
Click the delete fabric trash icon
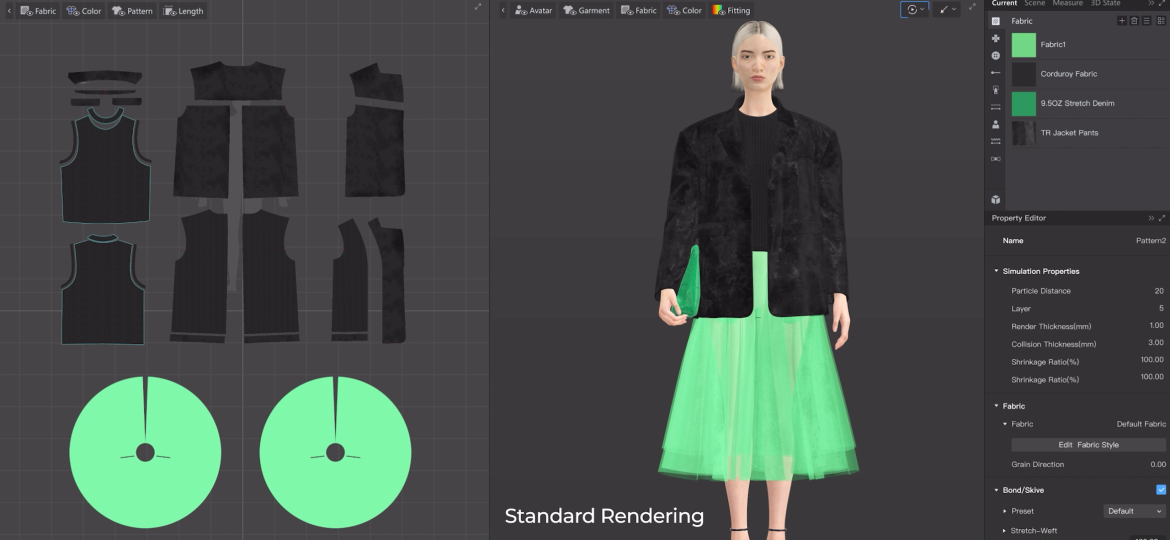point(1133,21)
